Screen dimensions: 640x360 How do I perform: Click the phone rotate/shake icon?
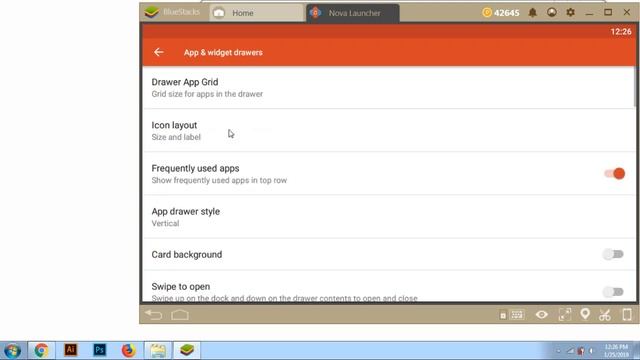[x=627, y=314]
